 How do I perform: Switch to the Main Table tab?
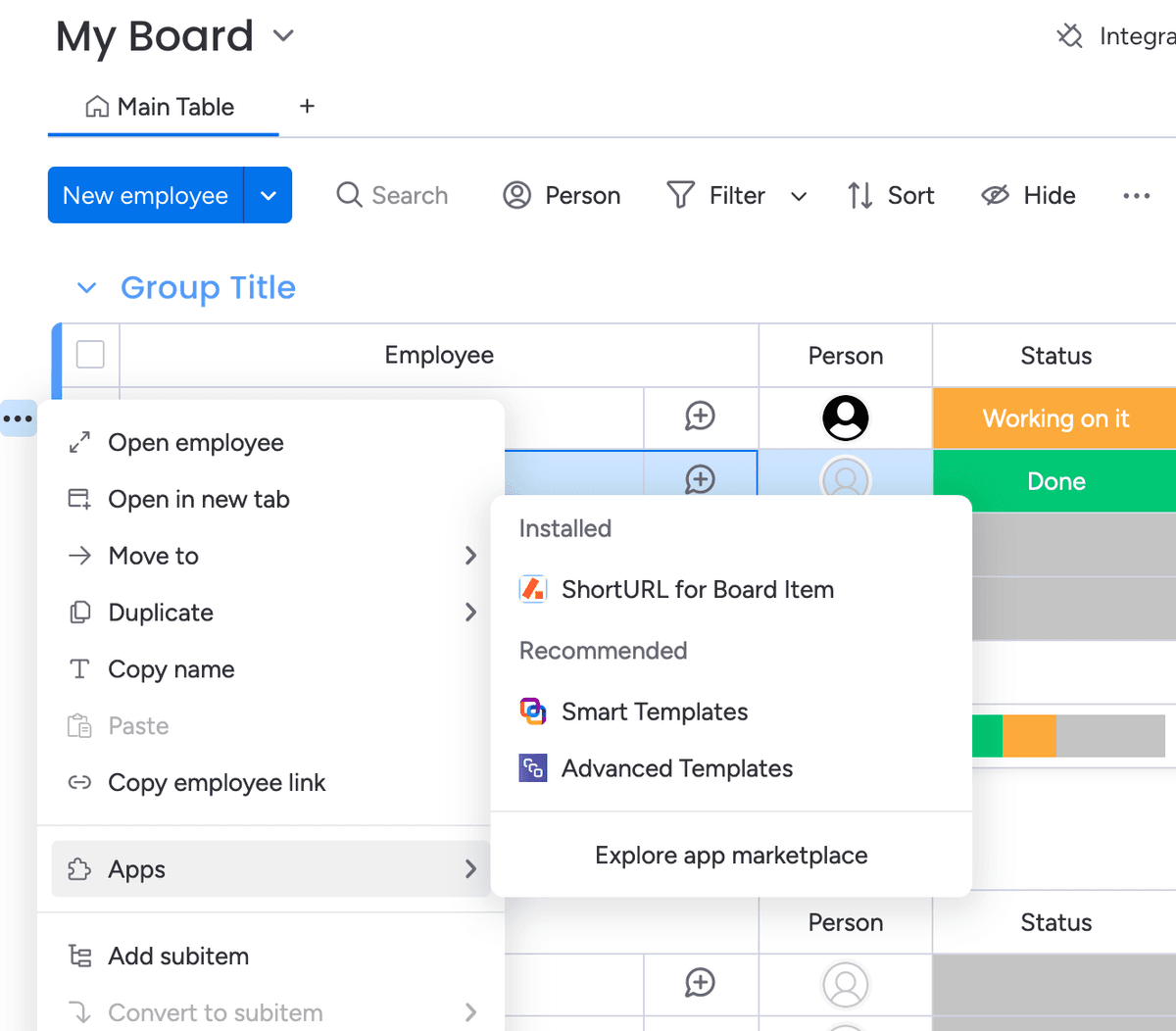coord(163,107)
